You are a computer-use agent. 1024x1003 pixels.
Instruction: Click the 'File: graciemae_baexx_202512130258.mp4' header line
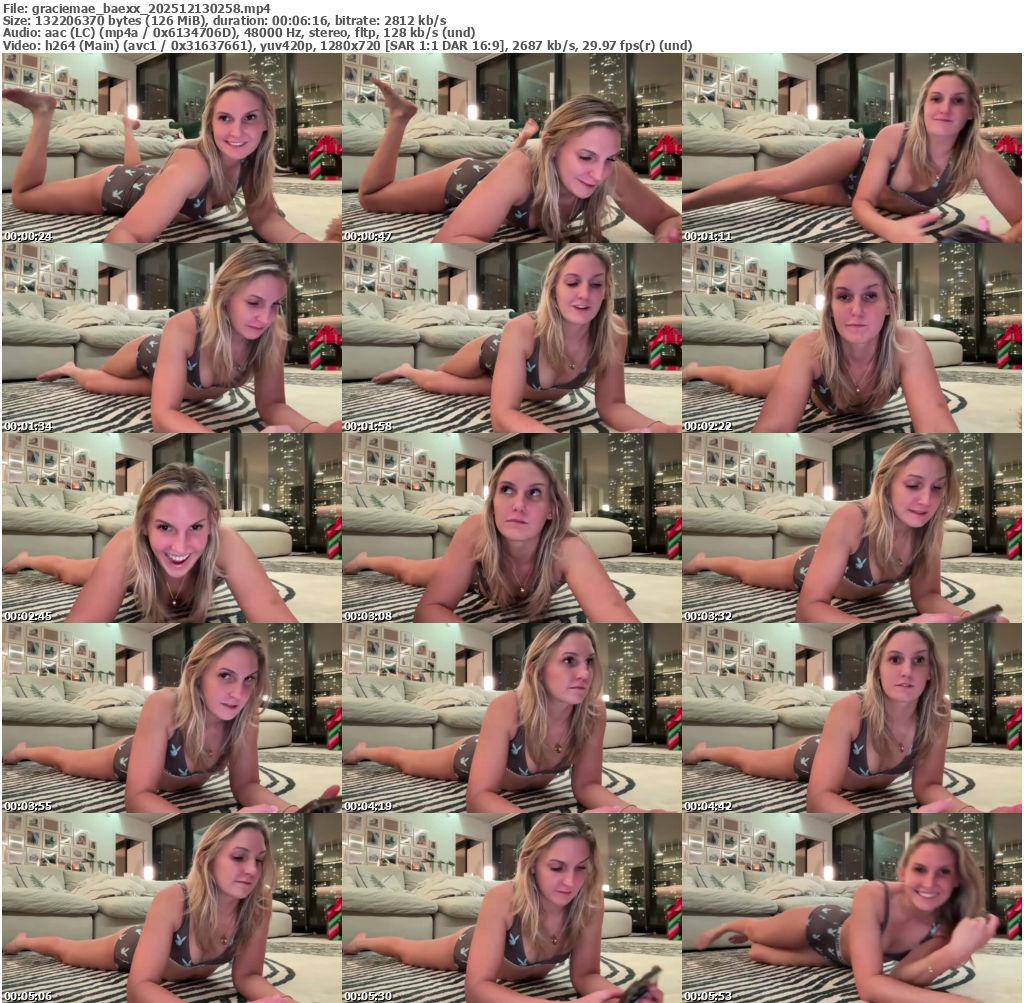(136, 8)
